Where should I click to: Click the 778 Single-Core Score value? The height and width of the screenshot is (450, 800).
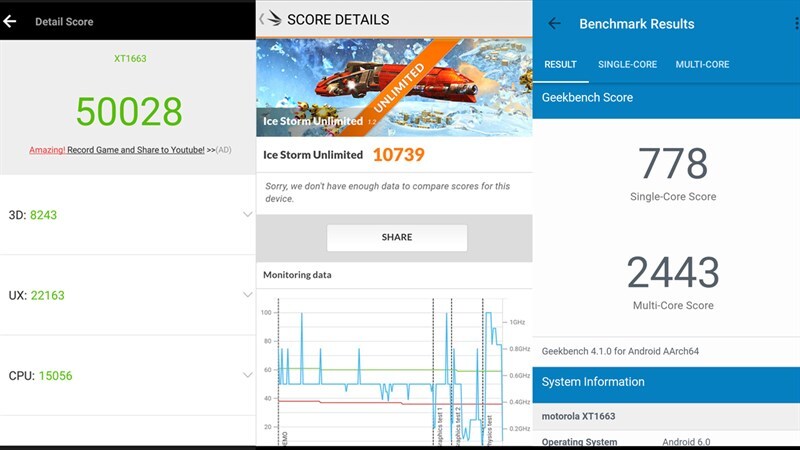(x=673, y=163)
